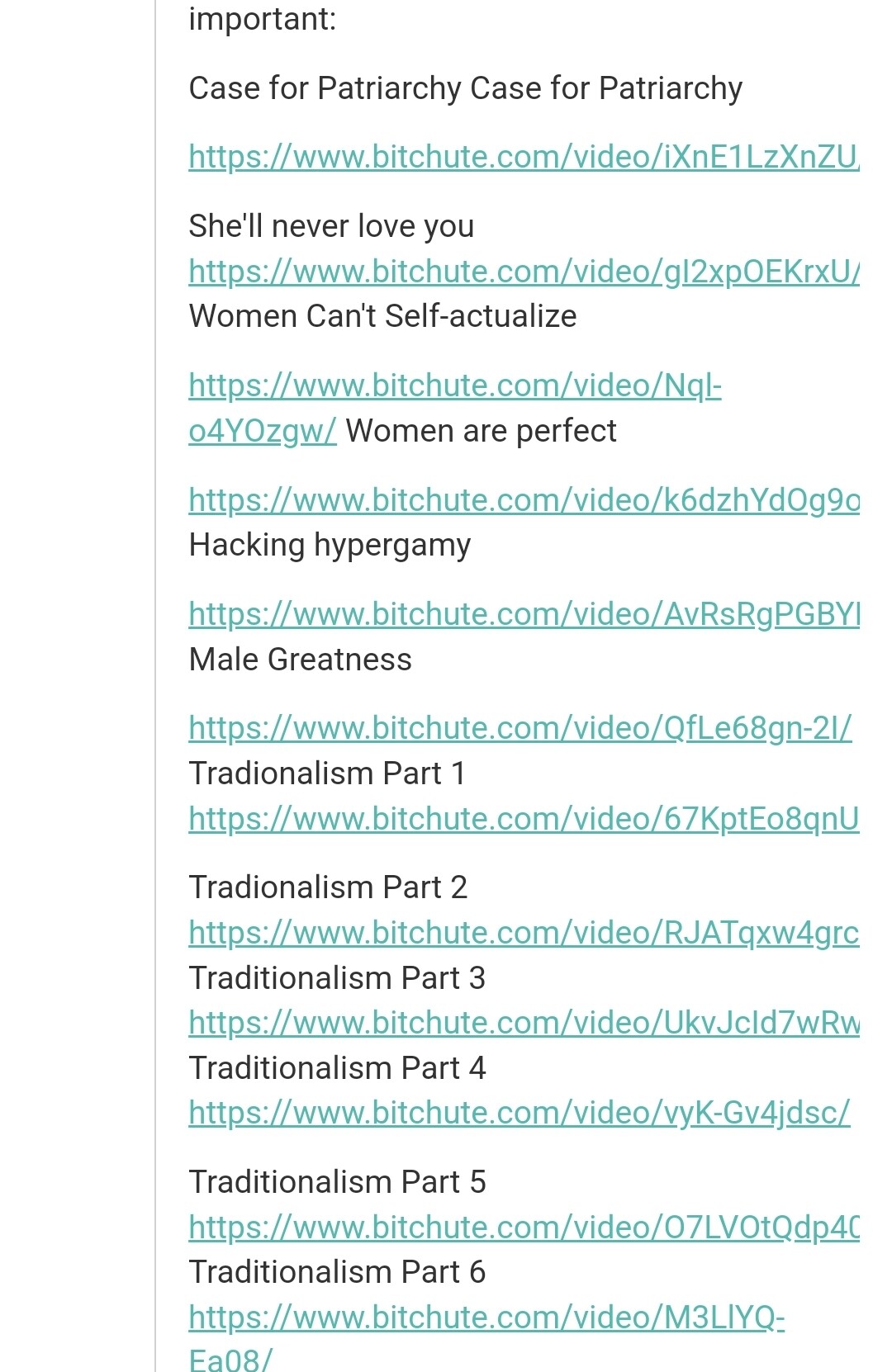Image resolution: width=892 pixels, height=1372 pixels.
Task: Open the link starting with NqI-
Action: (455, 386)
